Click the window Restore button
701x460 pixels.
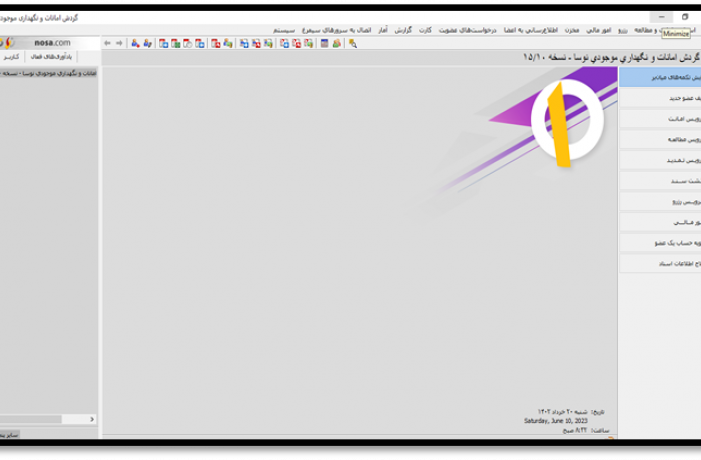[685, 17]
